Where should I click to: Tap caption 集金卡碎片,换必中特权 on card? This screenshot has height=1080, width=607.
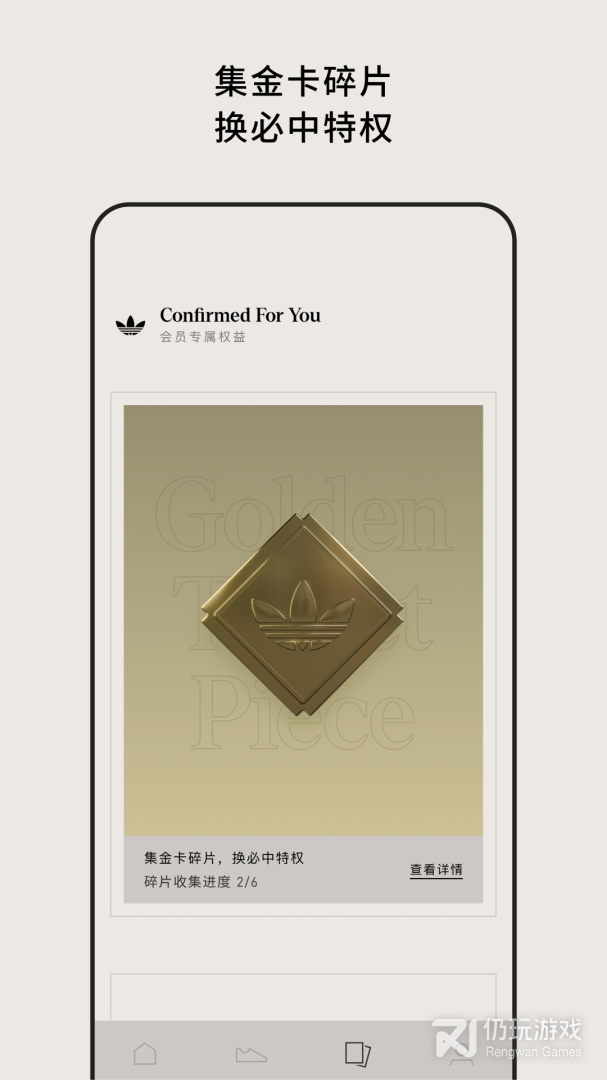224,858
